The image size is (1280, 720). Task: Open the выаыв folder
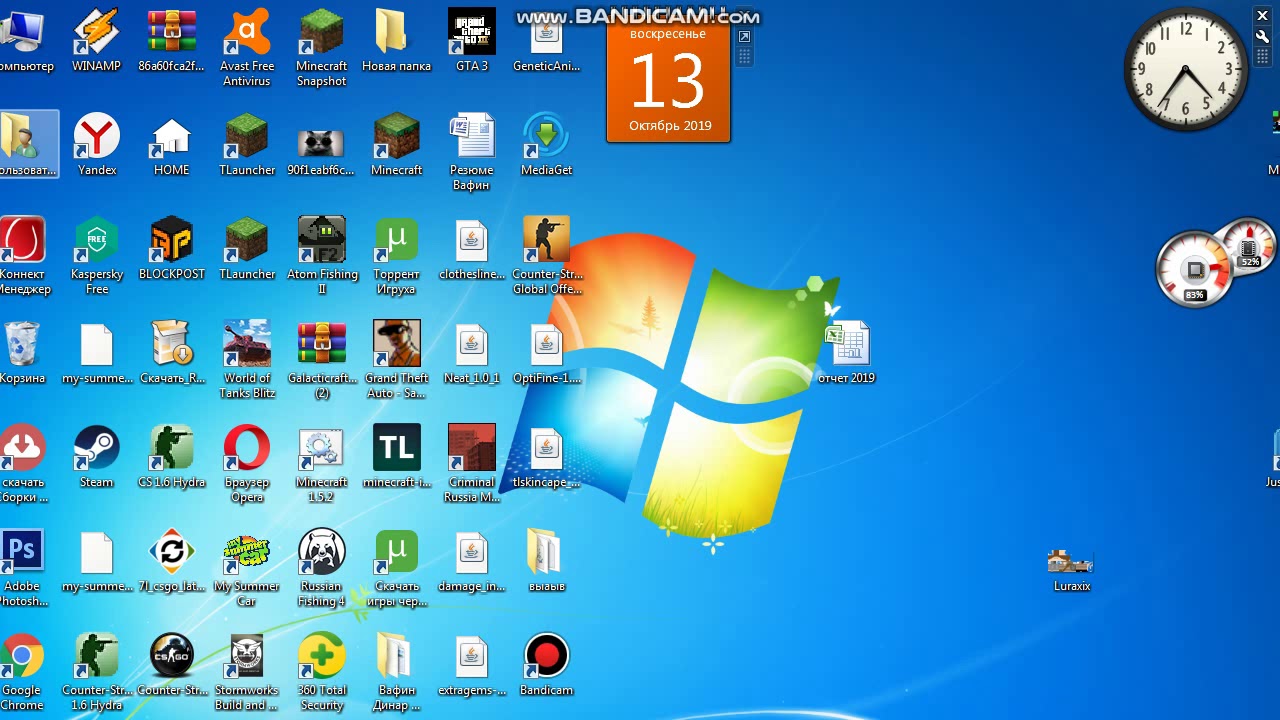click(547, 560)
